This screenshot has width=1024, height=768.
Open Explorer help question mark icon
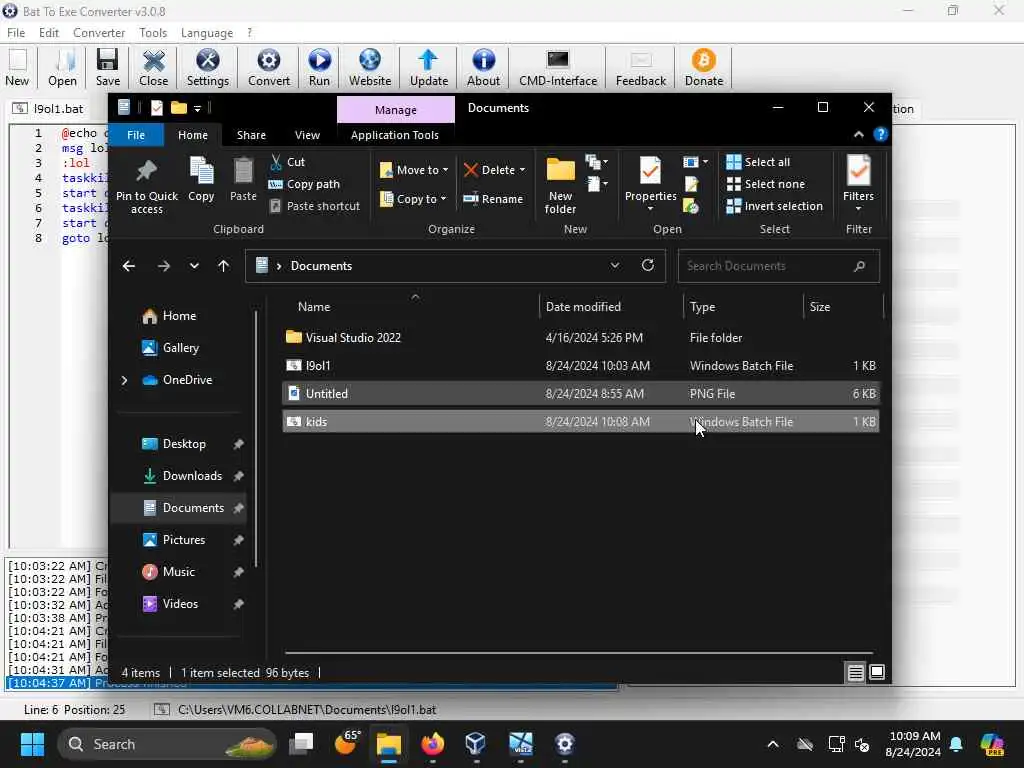(x=880, y=135)
